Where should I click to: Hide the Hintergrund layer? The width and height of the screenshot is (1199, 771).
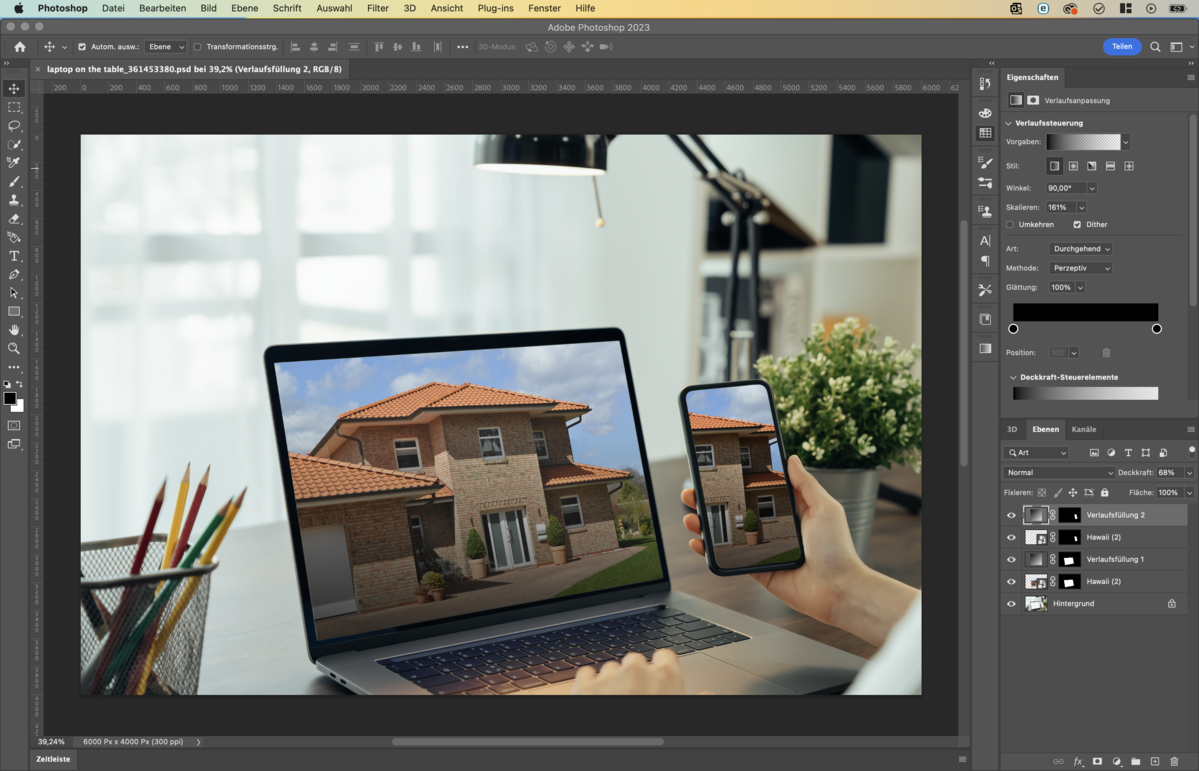point(1011,604)
